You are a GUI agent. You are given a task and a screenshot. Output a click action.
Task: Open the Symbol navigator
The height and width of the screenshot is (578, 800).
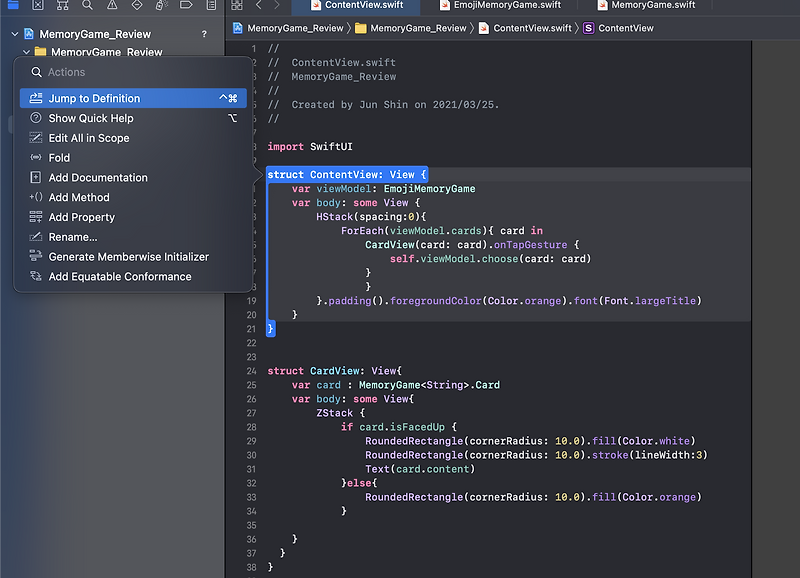pos(64,8)
